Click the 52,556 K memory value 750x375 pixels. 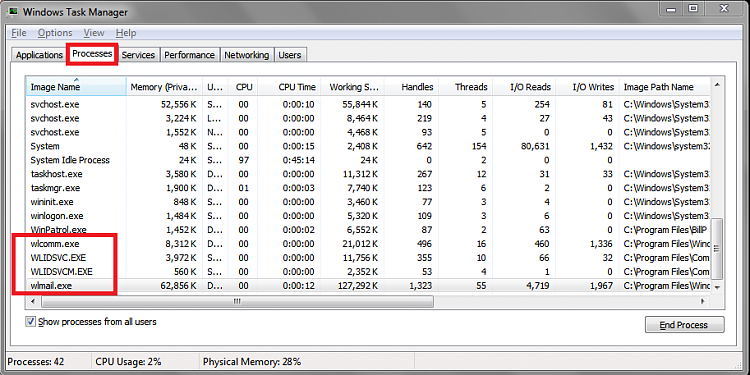(x=178, y=104)
